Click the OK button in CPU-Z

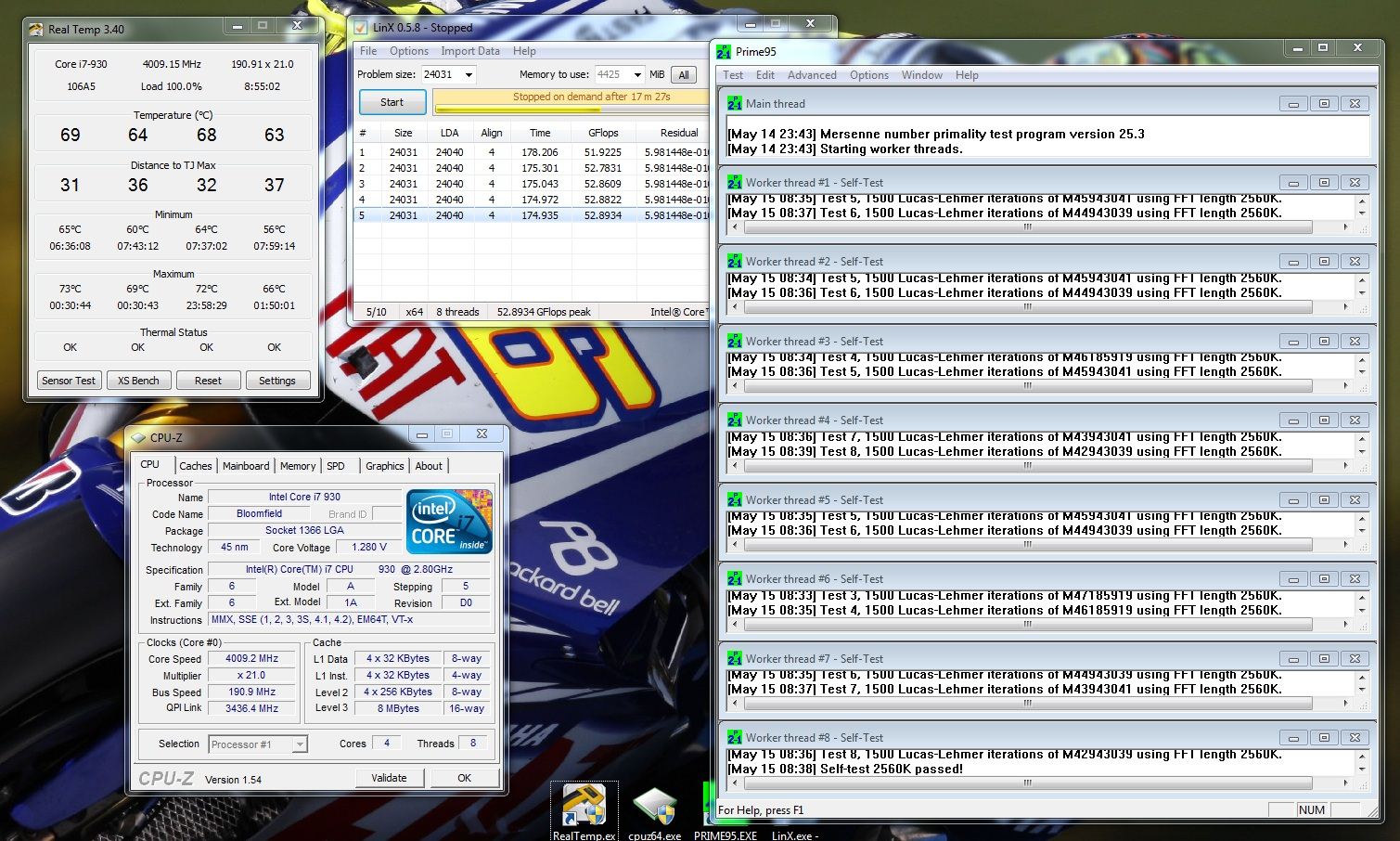click(x=465, y=778)
